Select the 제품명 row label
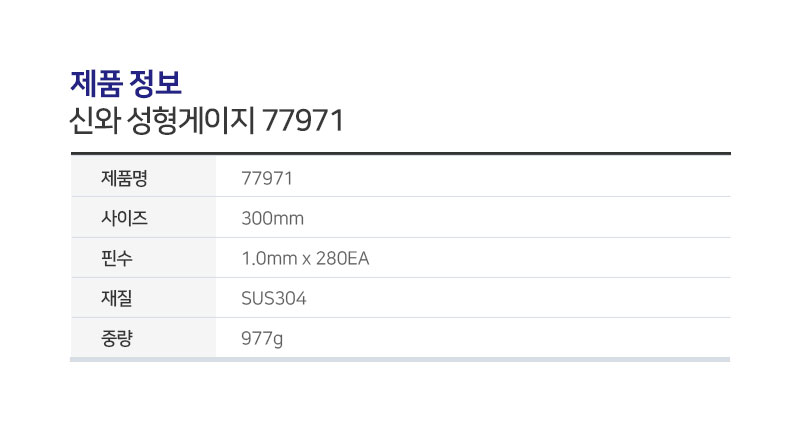 pyautogui.click(x=124, y=179)
